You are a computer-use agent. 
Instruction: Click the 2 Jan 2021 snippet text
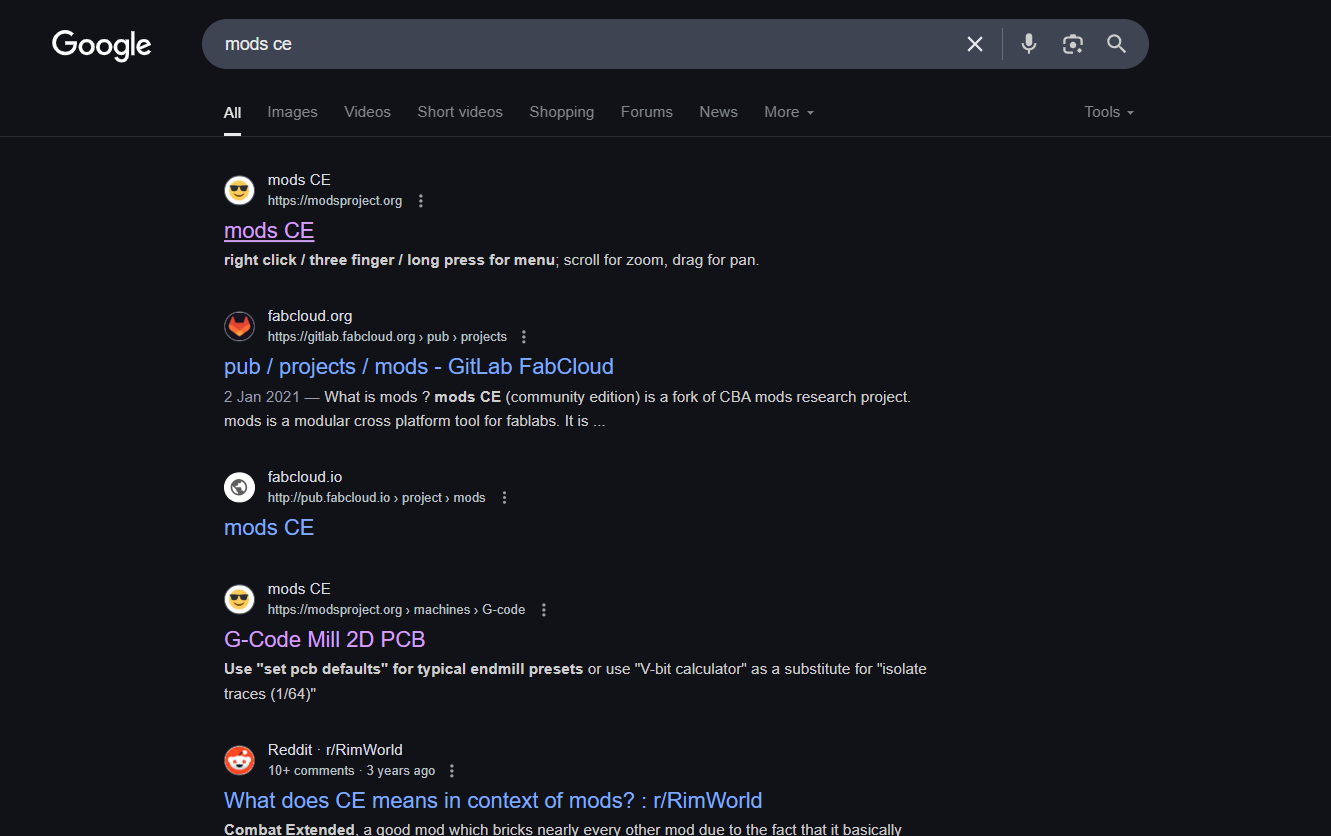pyautogui.click(x=260, y=397)
